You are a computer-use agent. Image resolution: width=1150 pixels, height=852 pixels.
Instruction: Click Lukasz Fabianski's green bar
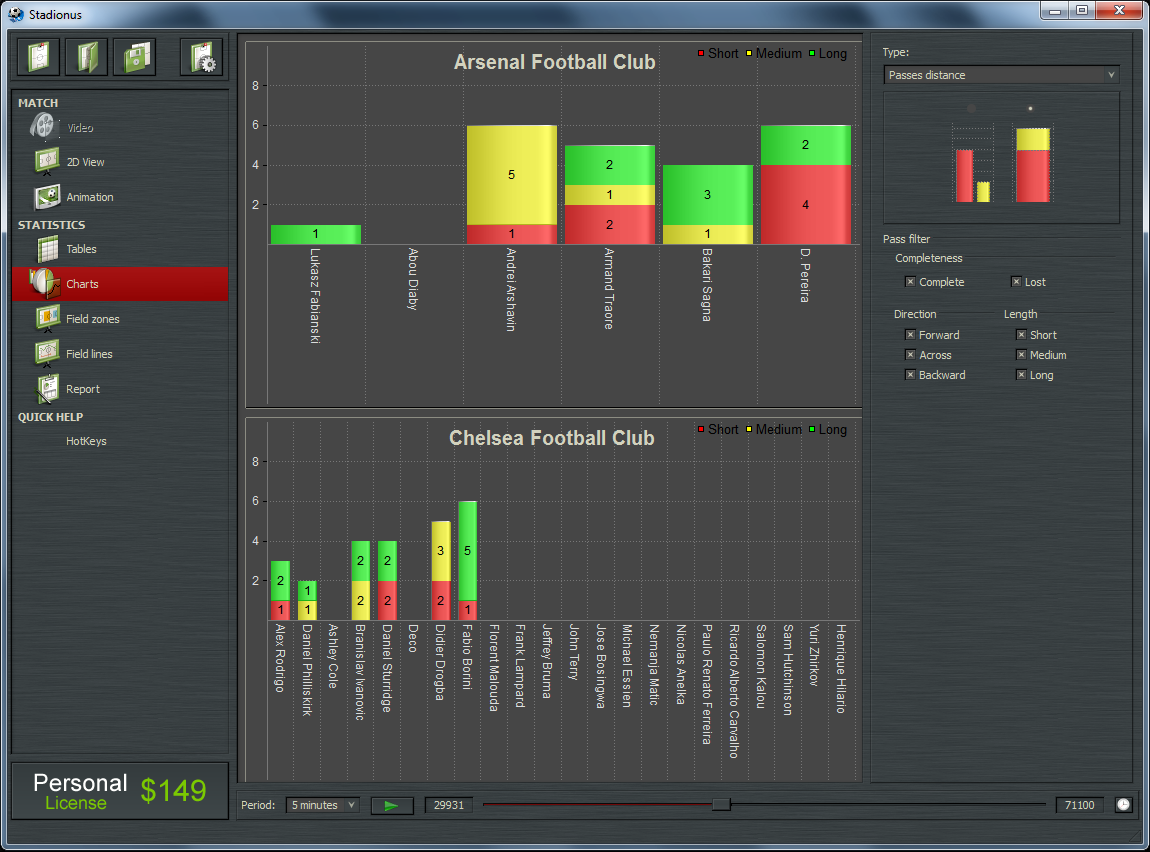tap(315, 234)
